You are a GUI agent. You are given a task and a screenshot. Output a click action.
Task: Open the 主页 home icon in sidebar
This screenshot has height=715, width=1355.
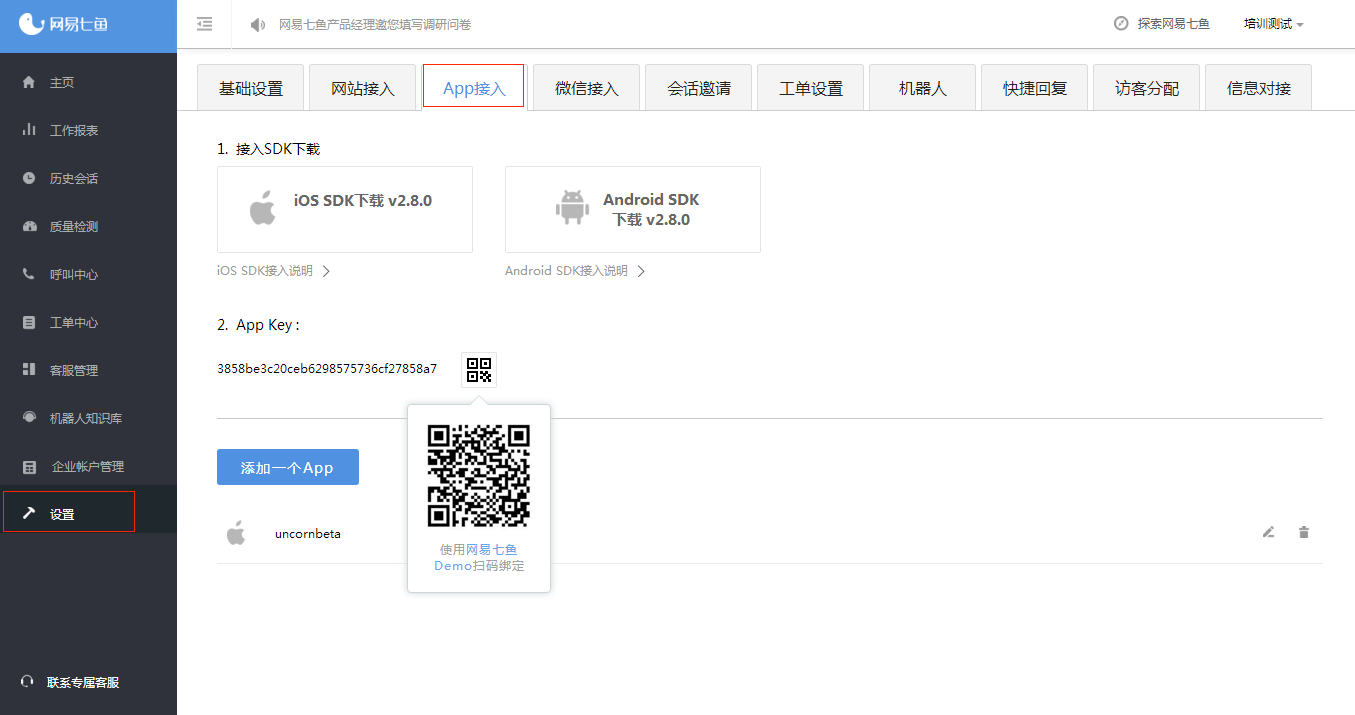coord(29,82)
